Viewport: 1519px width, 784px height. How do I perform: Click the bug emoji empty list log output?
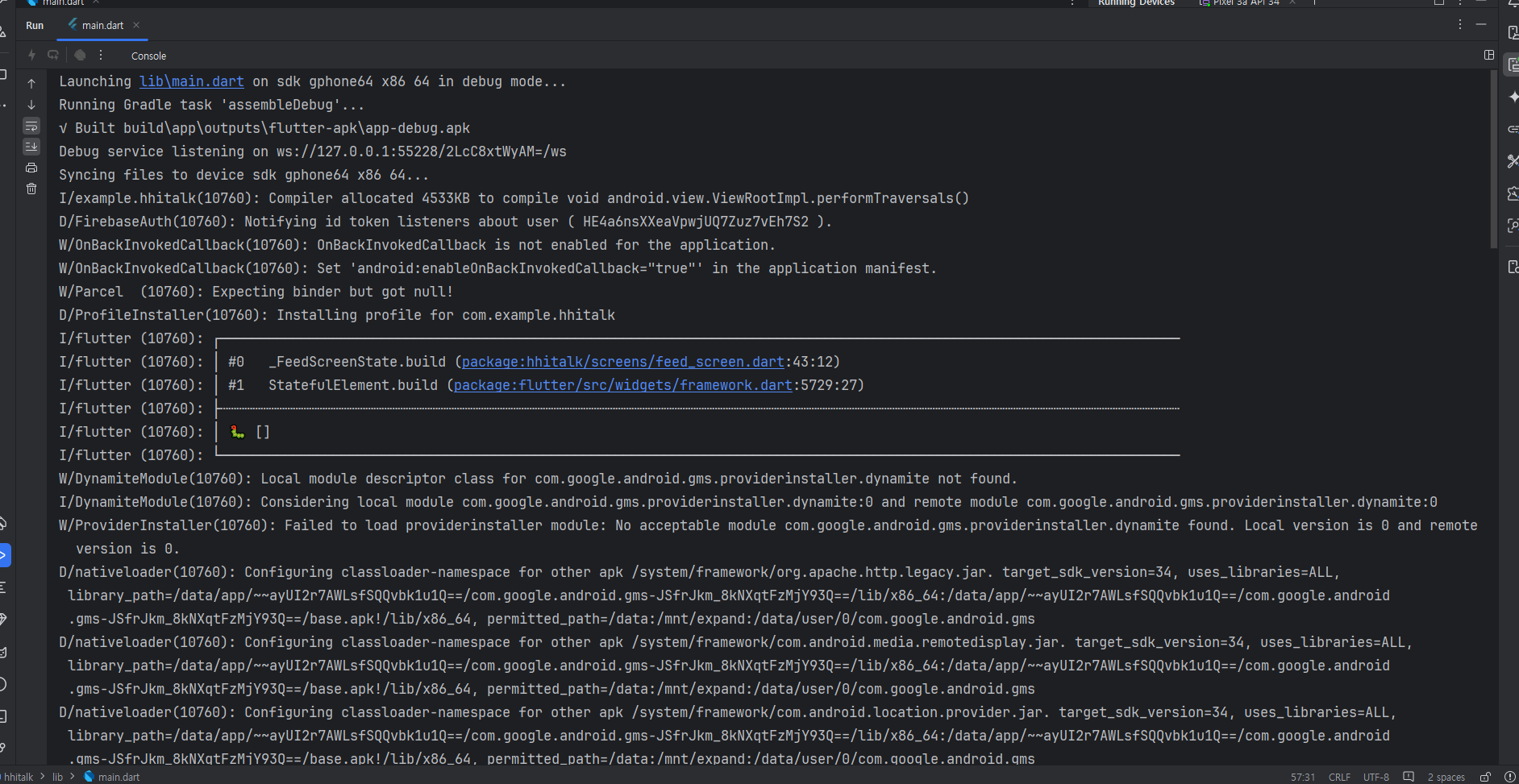coord(250,432)
